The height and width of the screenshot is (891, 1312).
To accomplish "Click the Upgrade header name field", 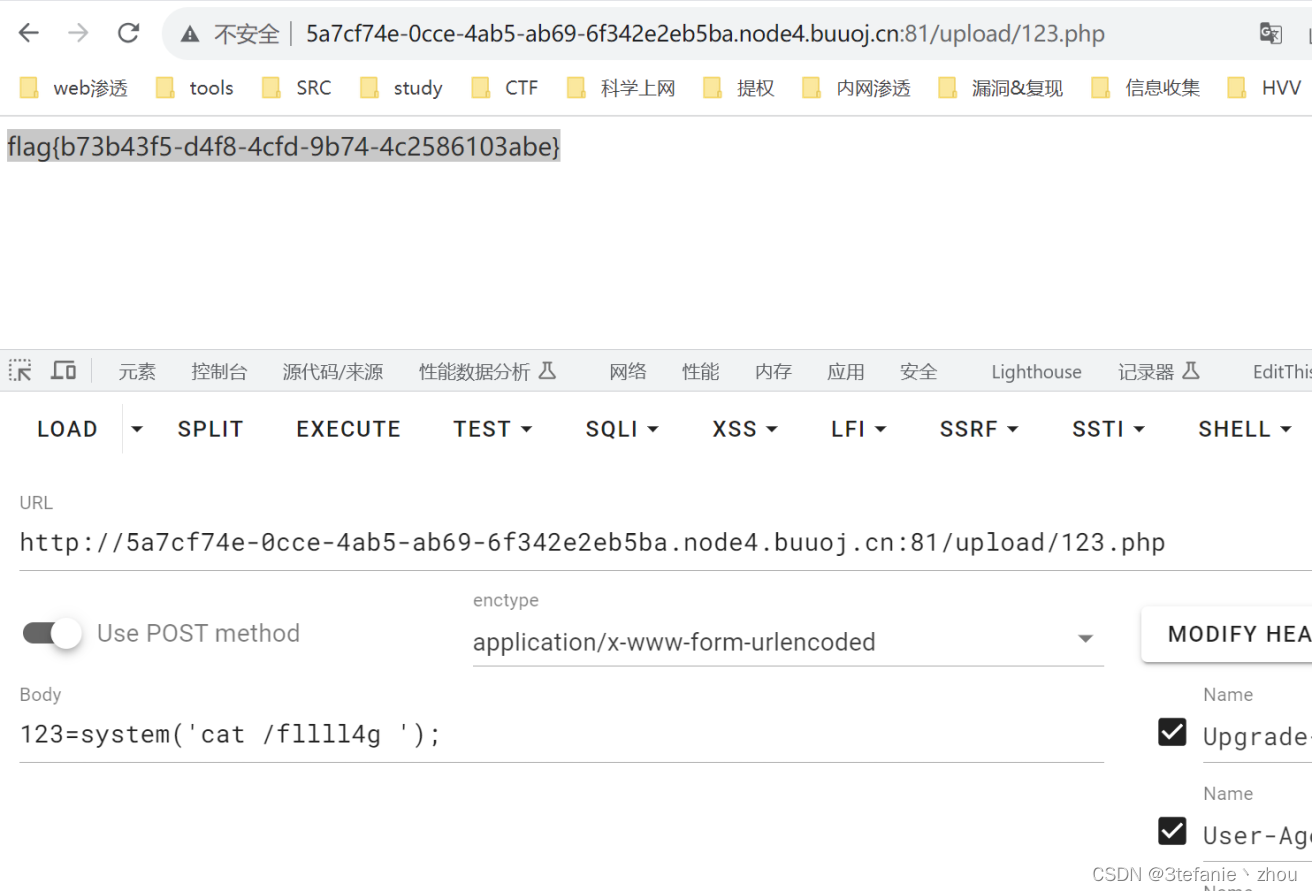I will click(1257, 737).
